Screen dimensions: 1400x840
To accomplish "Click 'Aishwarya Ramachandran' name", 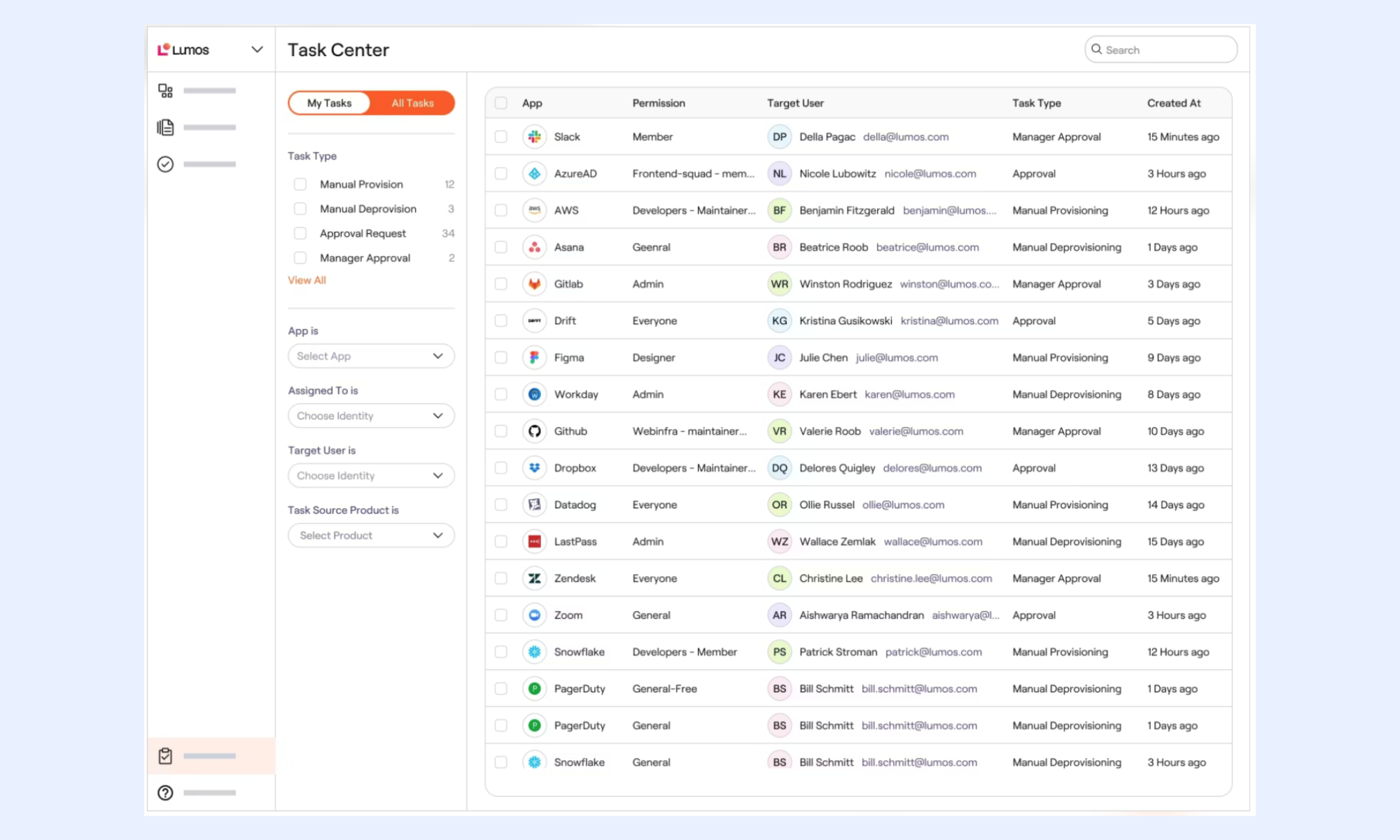I will tap(862, 615).
